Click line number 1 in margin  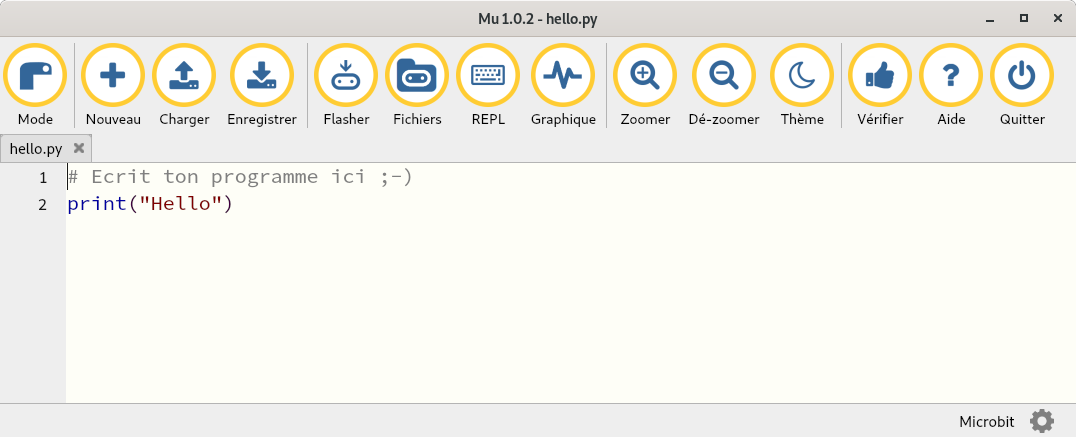pos(43,178)
